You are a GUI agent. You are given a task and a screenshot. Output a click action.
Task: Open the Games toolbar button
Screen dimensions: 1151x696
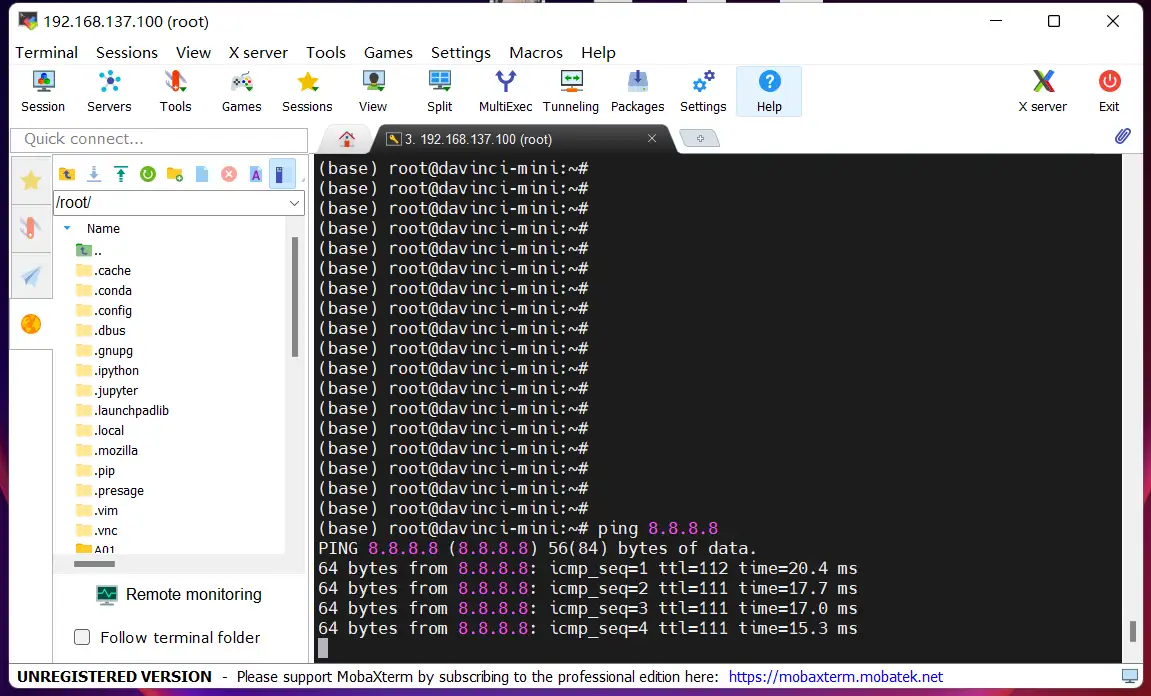[x=242, y=91]
